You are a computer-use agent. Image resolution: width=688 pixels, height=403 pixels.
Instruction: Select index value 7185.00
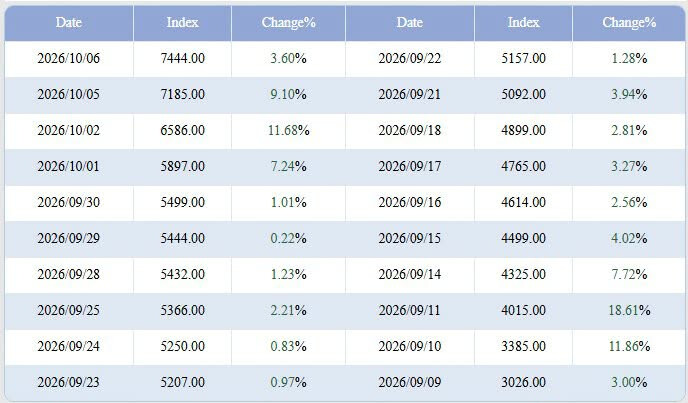[183, 94]
